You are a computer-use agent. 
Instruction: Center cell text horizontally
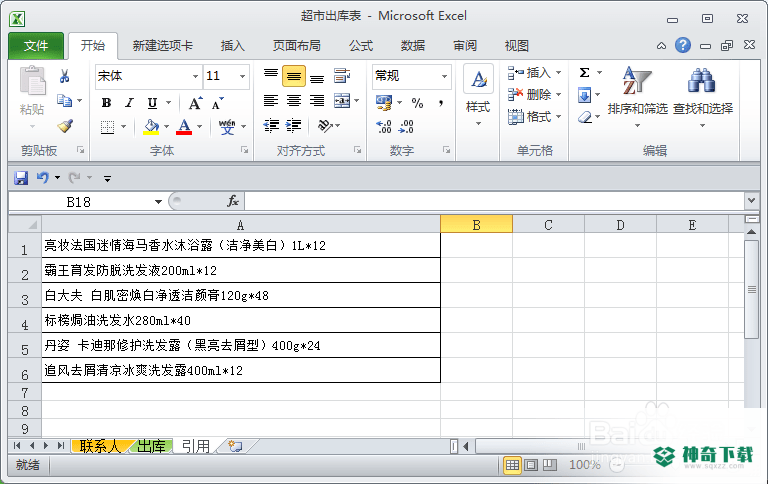pos(294,101)
